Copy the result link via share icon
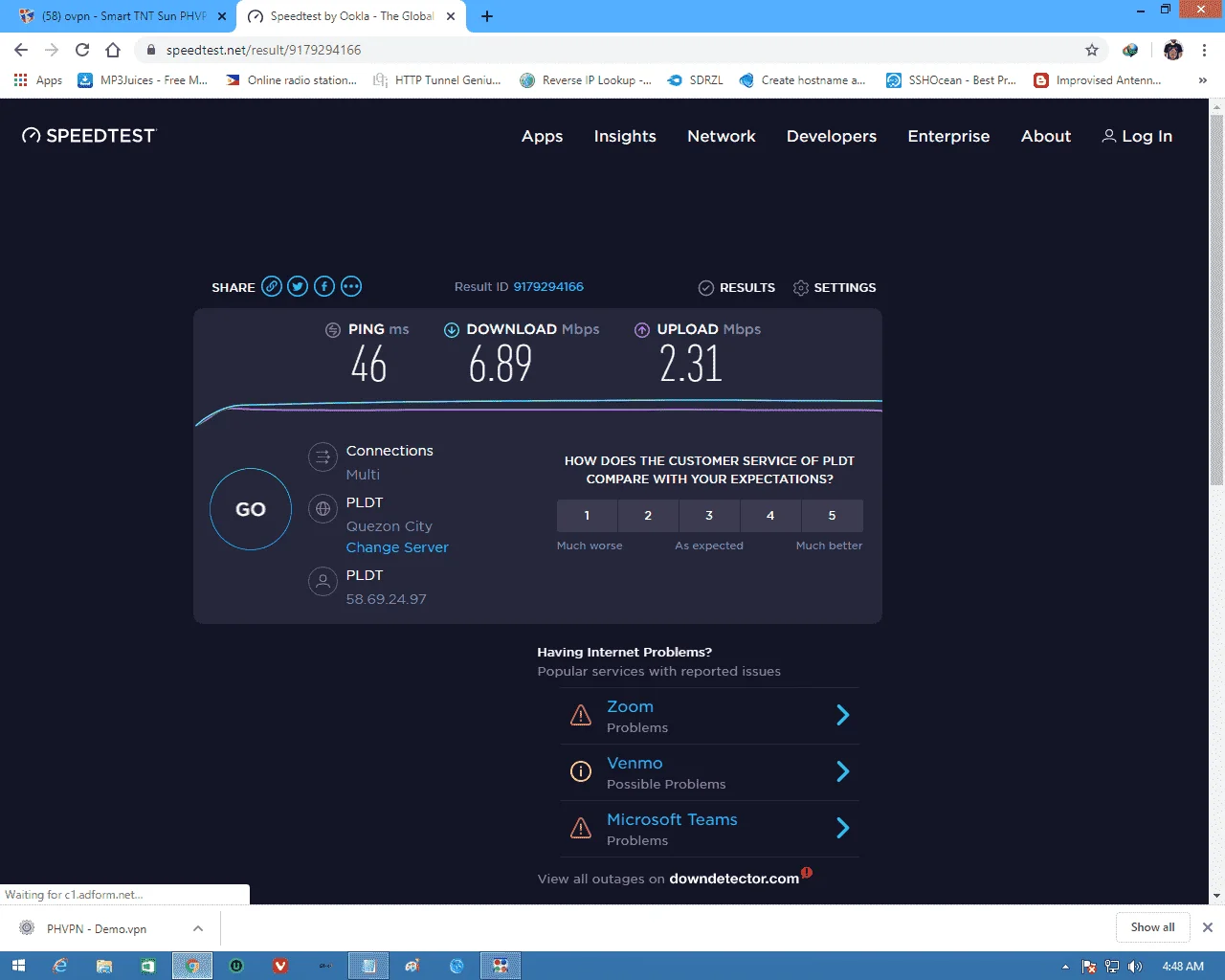This screenshot has height=980, width=1225. tap(272, 286)
